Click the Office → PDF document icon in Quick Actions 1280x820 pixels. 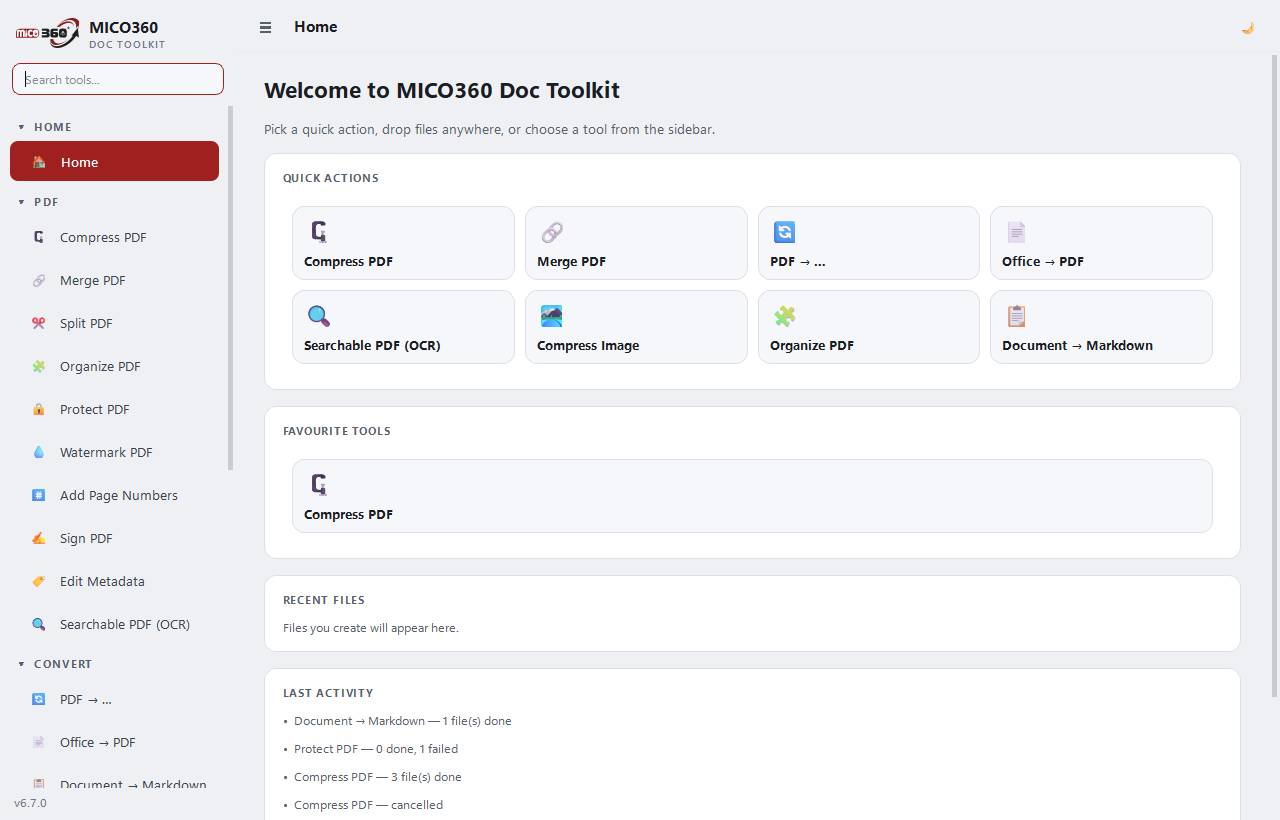coord(1017,232)
